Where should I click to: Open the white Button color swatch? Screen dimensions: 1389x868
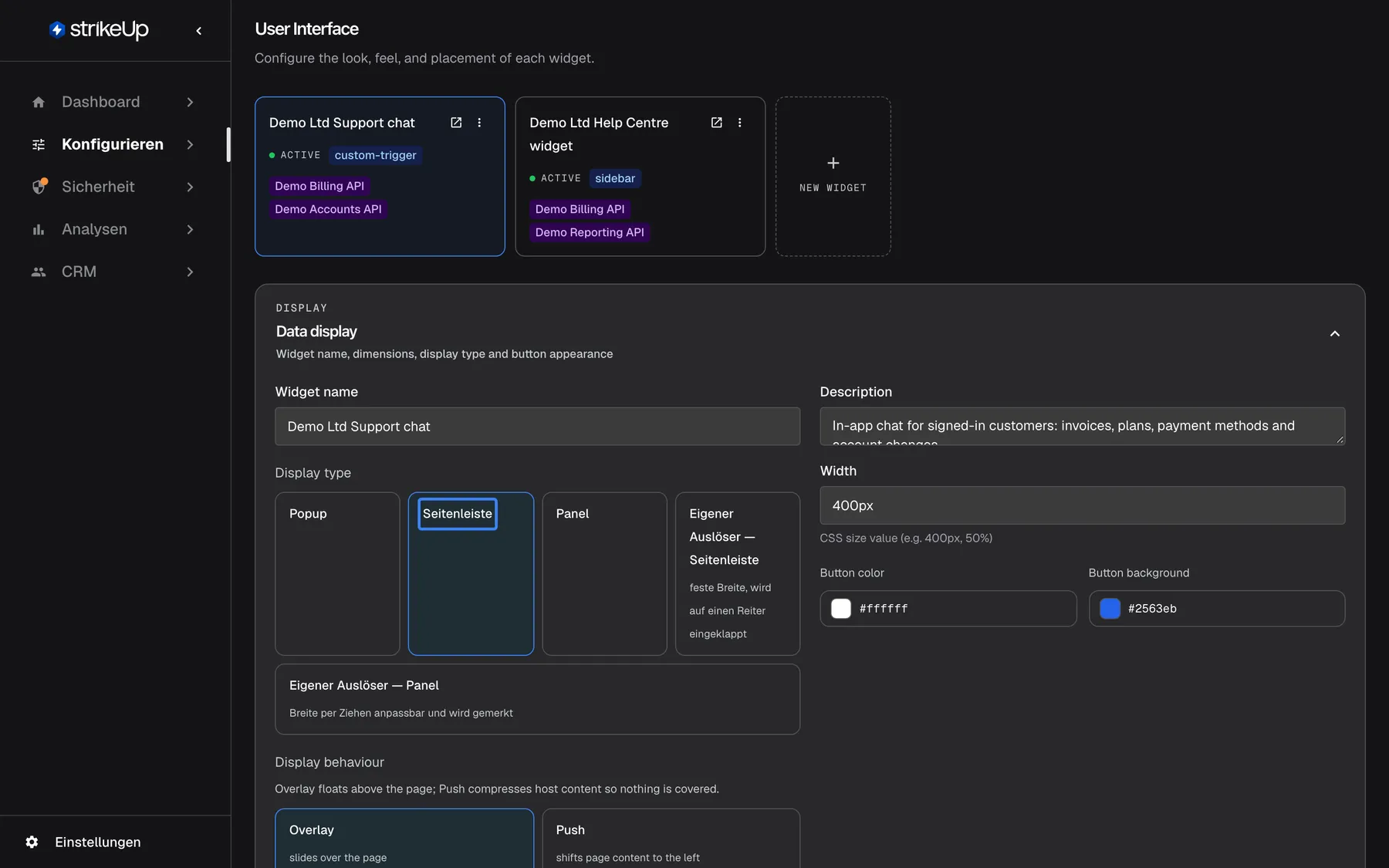coord(841,609)
